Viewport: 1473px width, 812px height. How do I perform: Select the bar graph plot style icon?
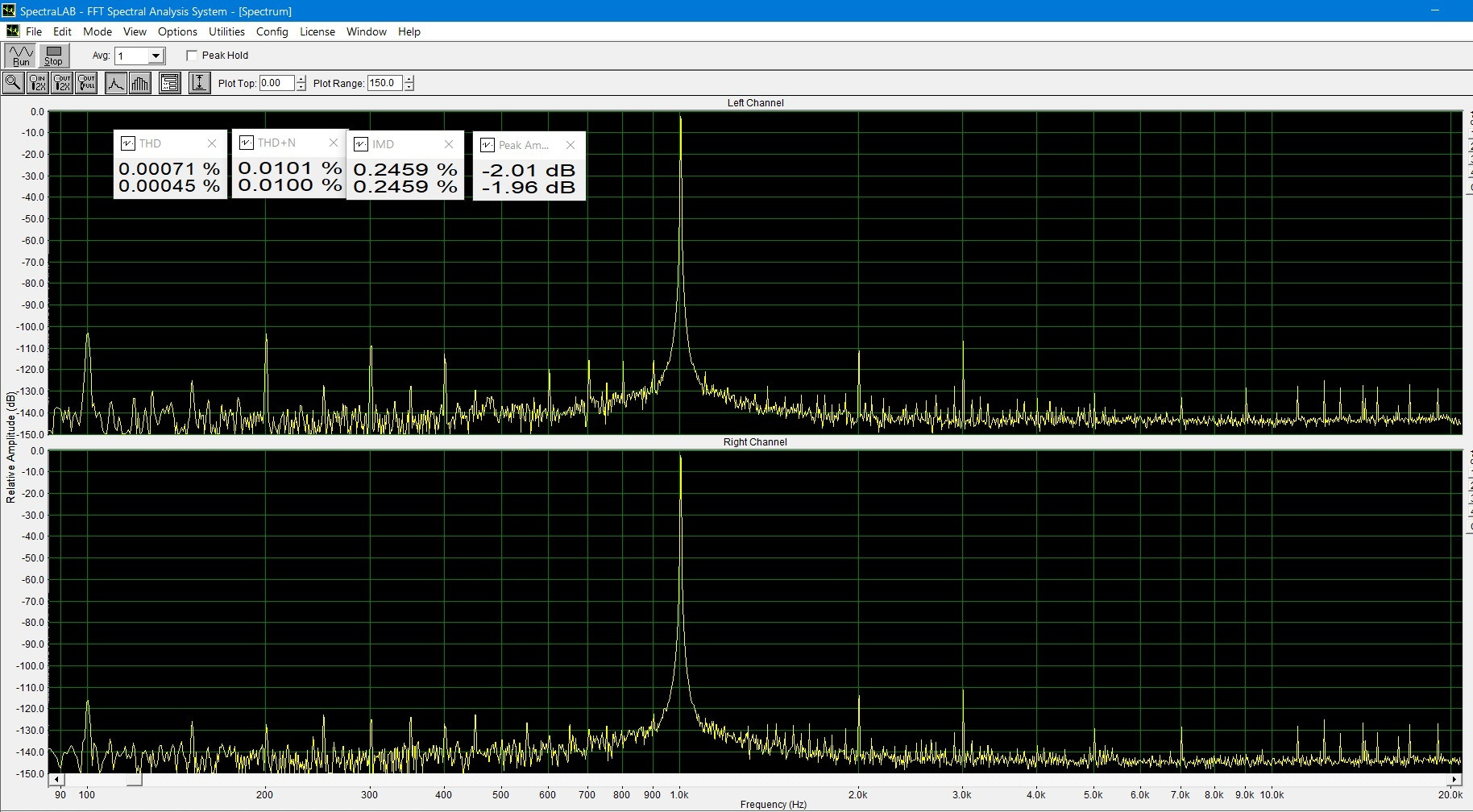click(x=140, y=83)
